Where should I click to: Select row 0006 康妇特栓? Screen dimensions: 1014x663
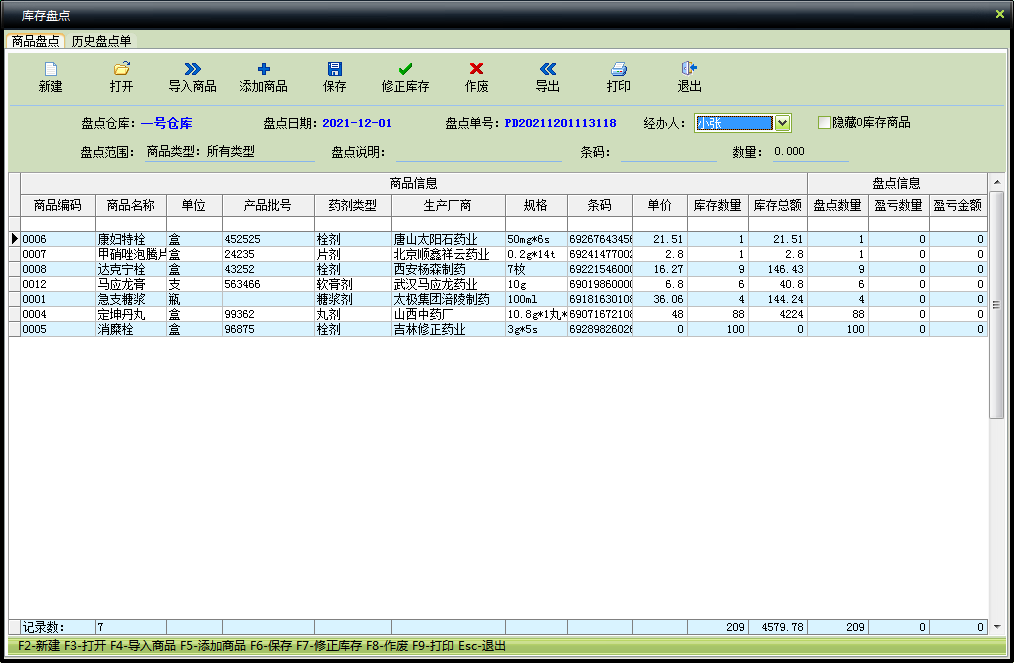[504, 239]
